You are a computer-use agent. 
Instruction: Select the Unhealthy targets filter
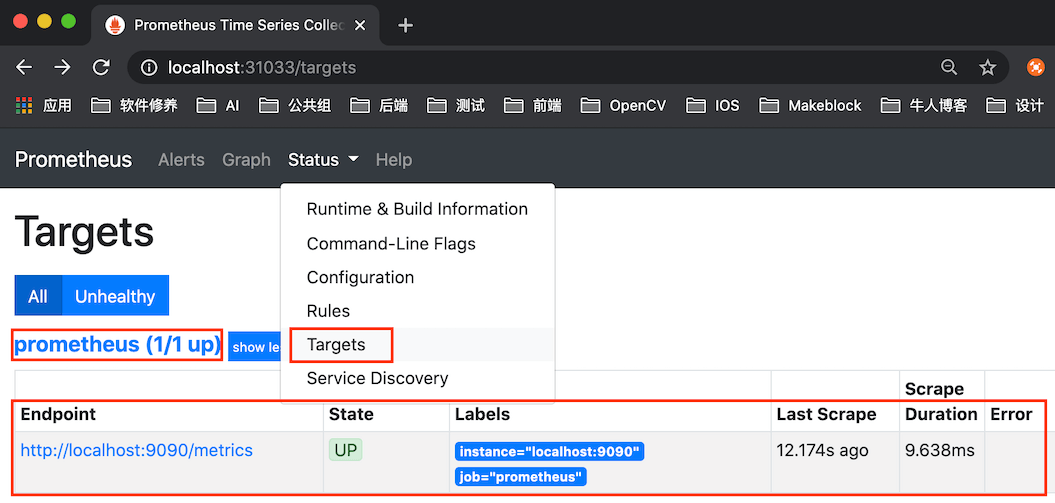tap(115, 296)
